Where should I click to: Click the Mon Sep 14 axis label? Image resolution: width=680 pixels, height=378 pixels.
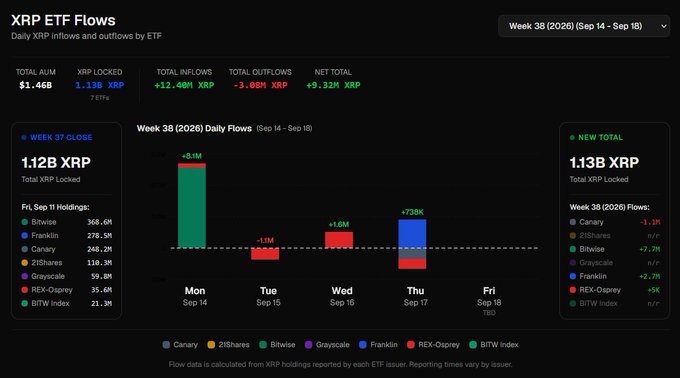195,296
